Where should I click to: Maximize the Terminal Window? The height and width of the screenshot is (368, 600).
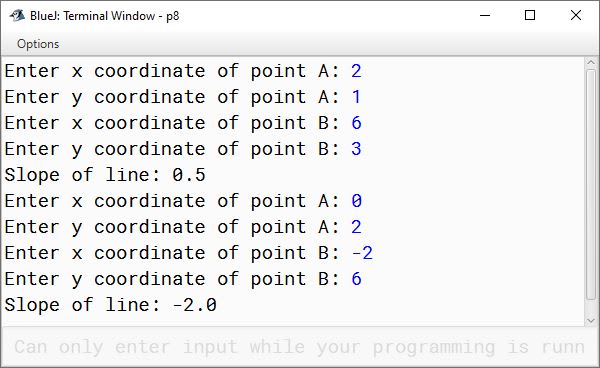click(530, 15)
